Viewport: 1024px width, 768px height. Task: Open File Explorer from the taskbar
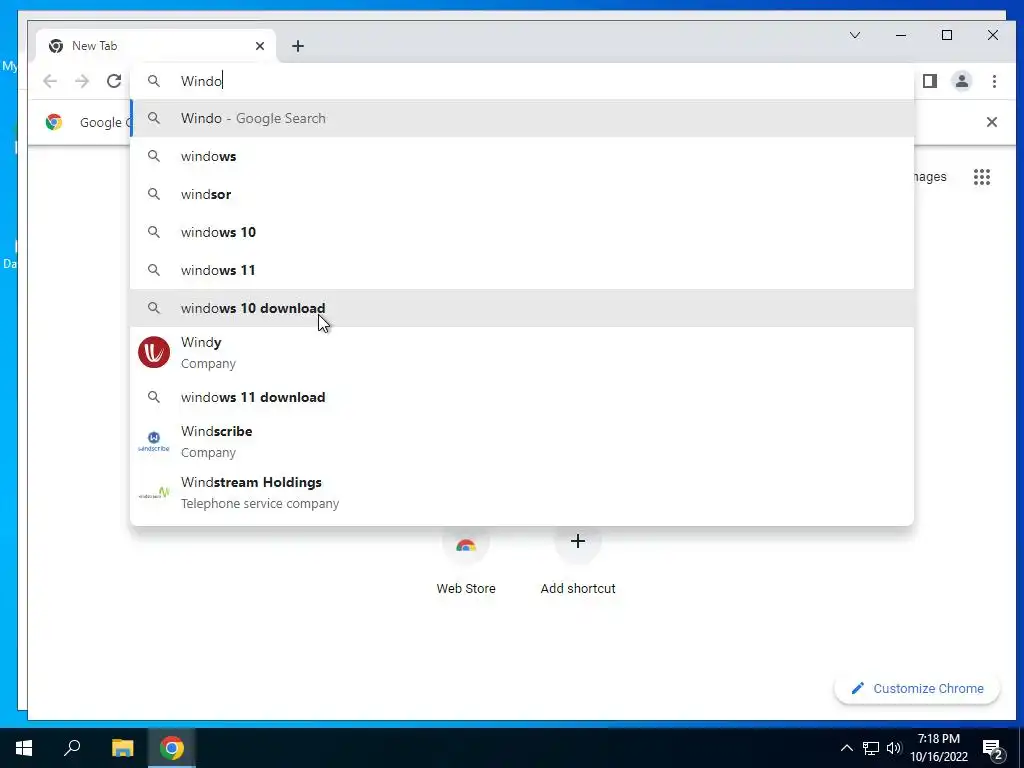coord(122,748)
